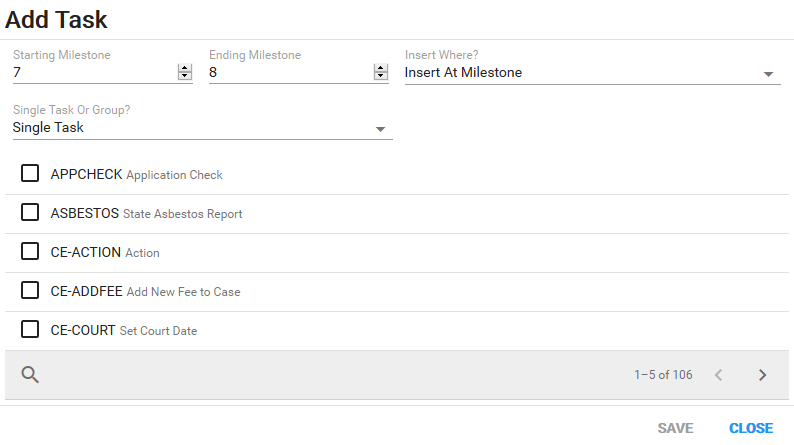The height and width of the screenshot is (445, 794).
Task: Select the CE-COURT Set Court Date row label
Action: tap(124, 331)
